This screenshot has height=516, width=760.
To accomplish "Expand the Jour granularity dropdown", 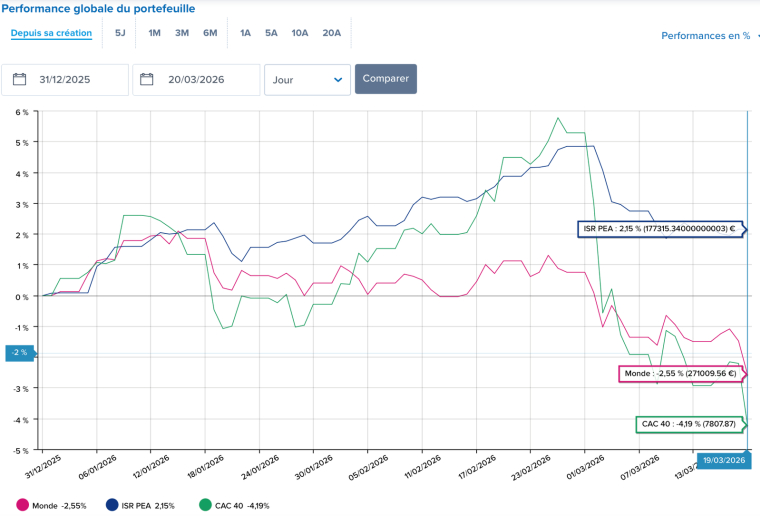I will tap(307, 80).
